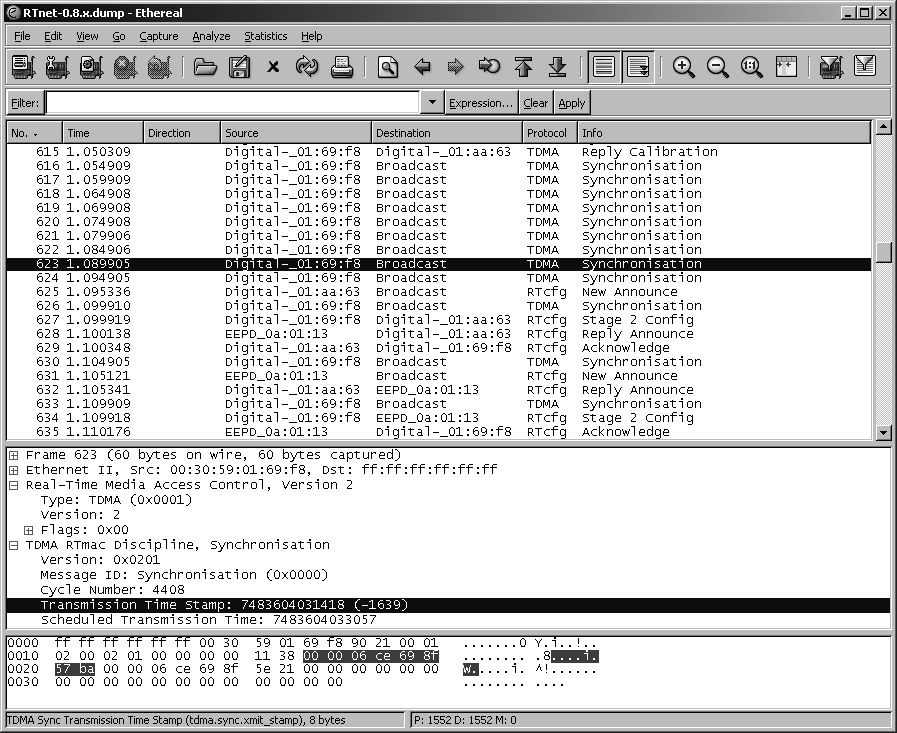Viewport: 897px width, 733px height.
Task: Click the Find packet magnifier icon
Action: 388,67
